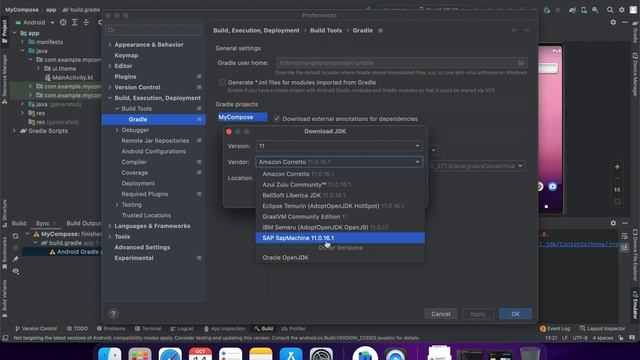Open Keymap settings
Screen dimensions: 640x360
click(x=126, y=55)
